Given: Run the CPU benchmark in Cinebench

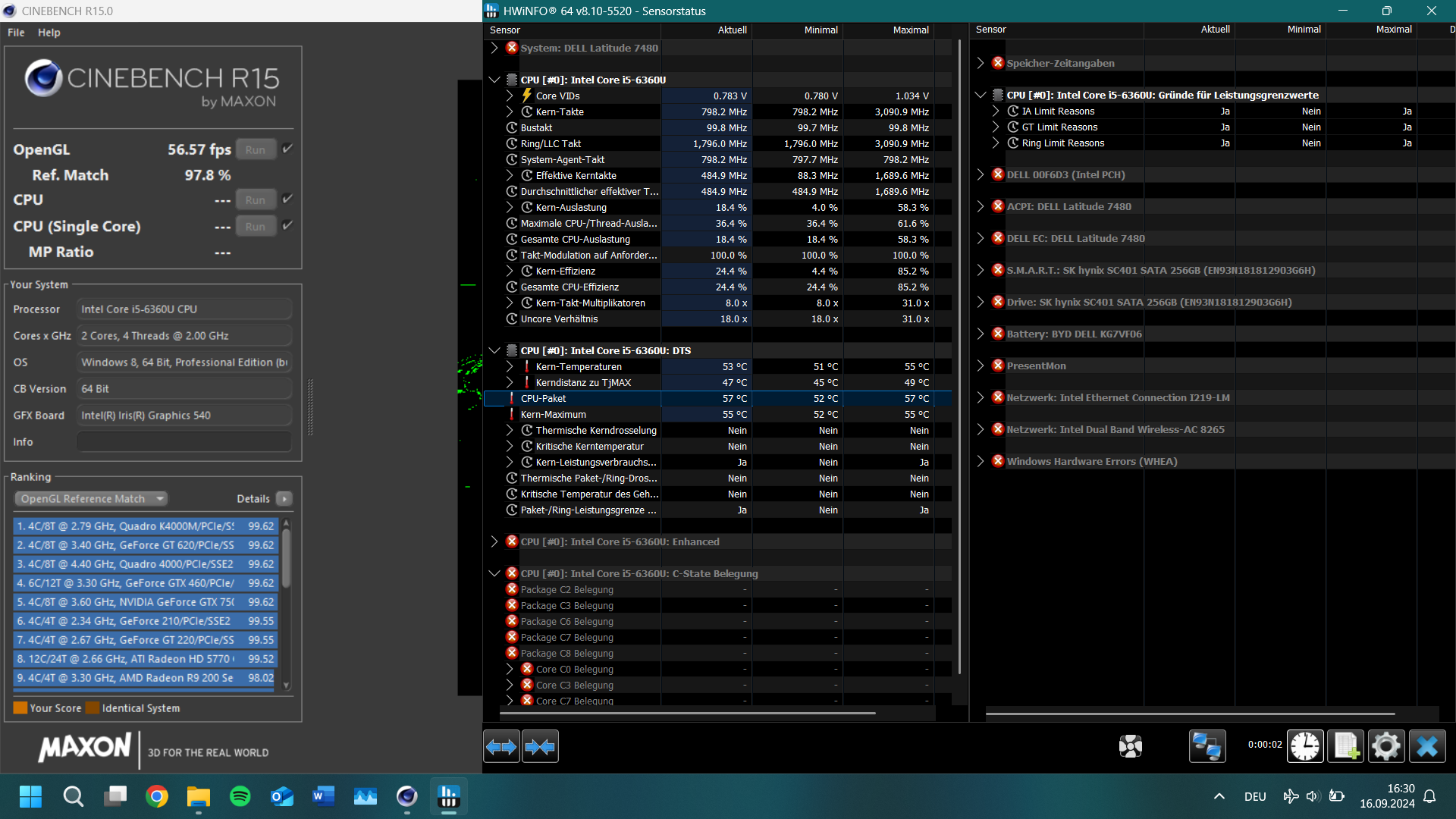Looking at the screenshot, I should pyautogui.click(x=256, y=199).
